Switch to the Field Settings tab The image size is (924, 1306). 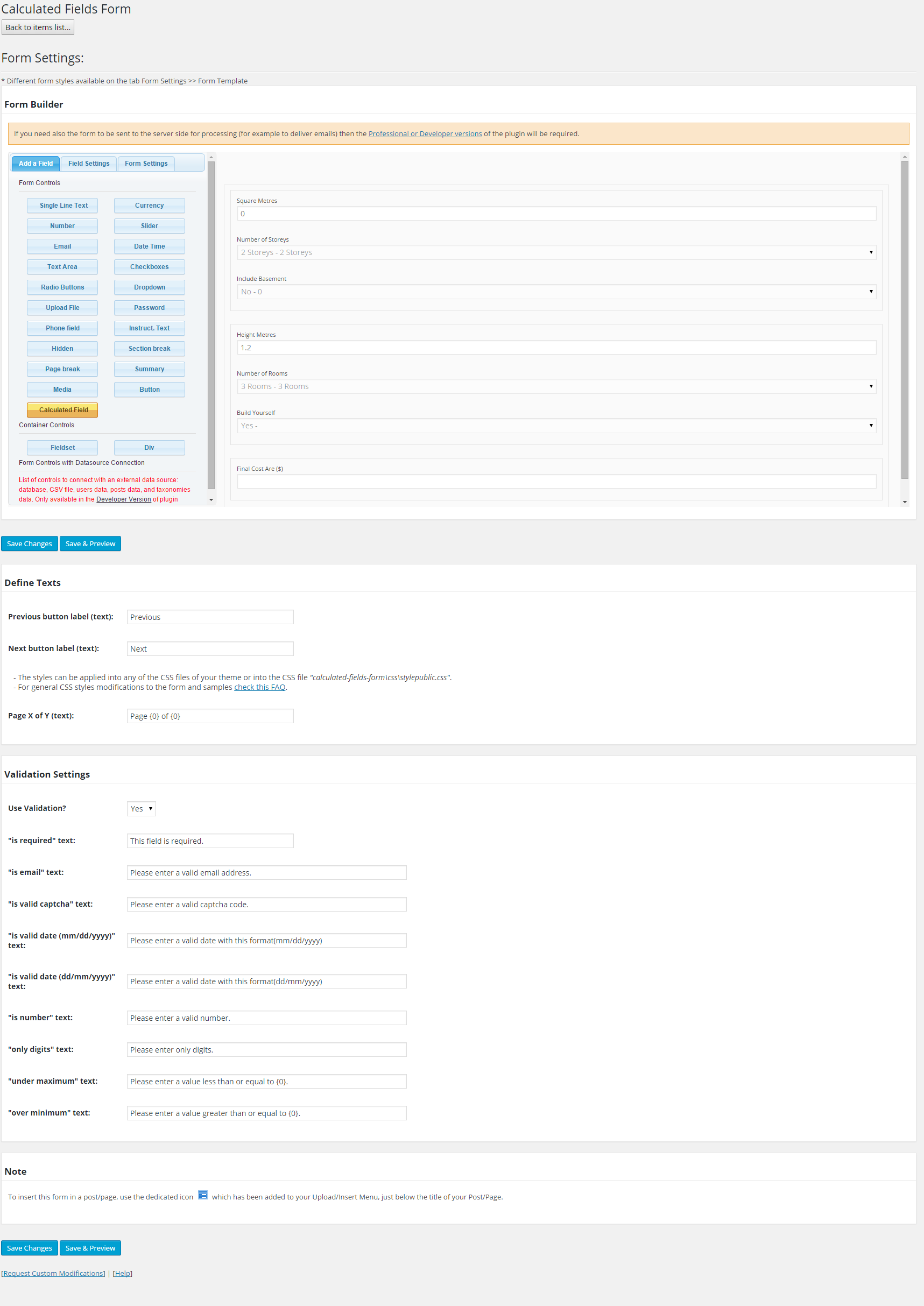point(89,164)
